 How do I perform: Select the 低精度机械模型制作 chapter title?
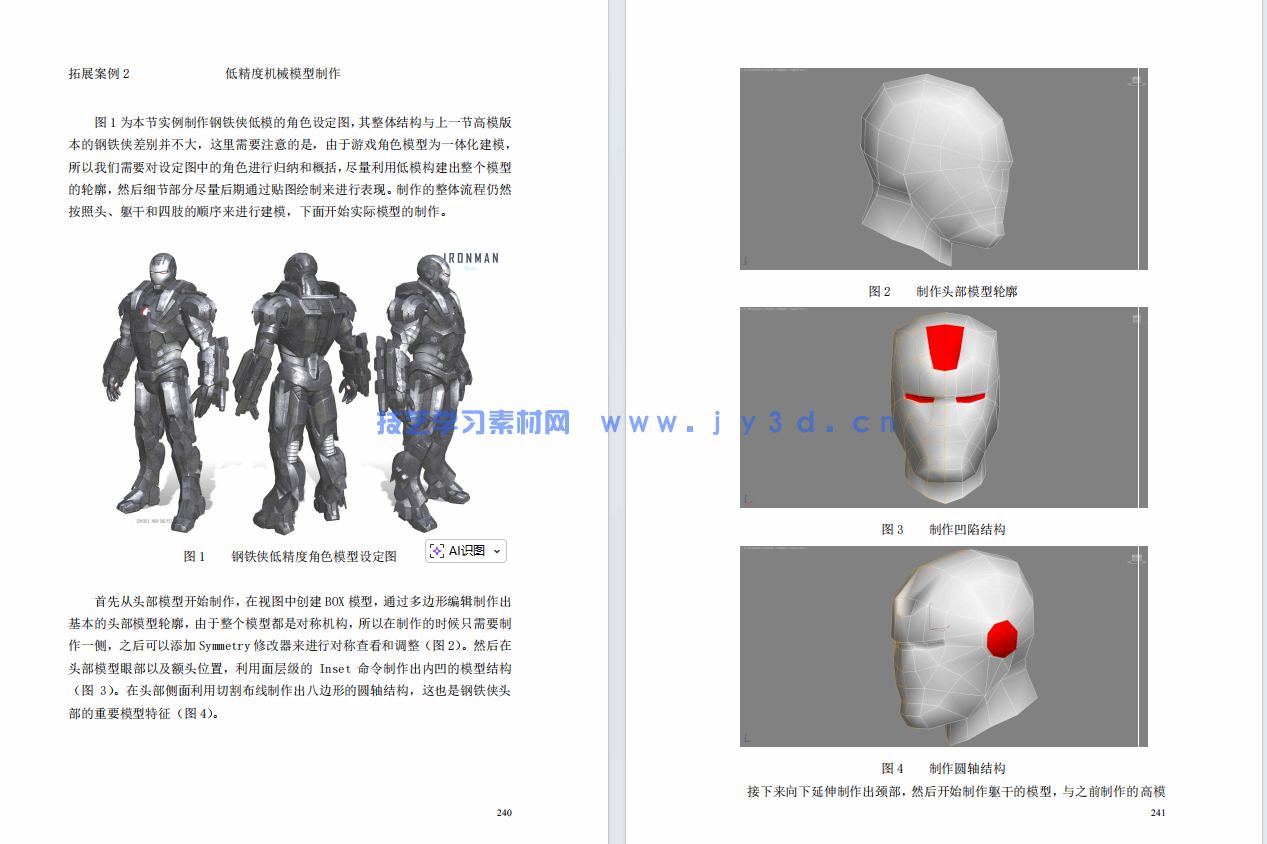283,73
